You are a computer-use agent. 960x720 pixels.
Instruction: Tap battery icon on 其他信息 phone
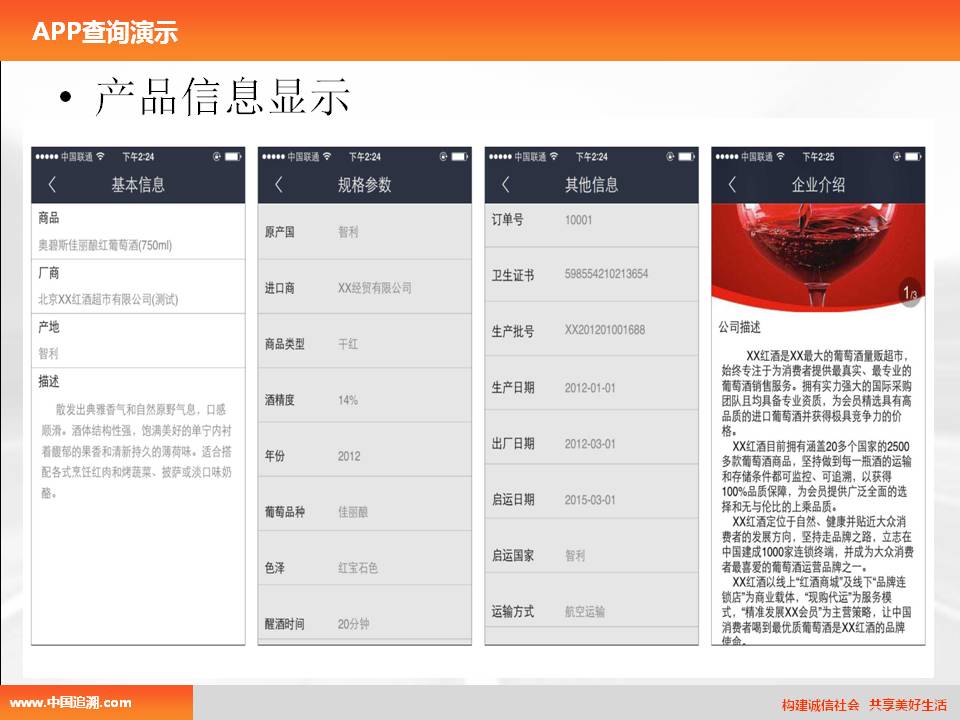click(x=686, y=157)
